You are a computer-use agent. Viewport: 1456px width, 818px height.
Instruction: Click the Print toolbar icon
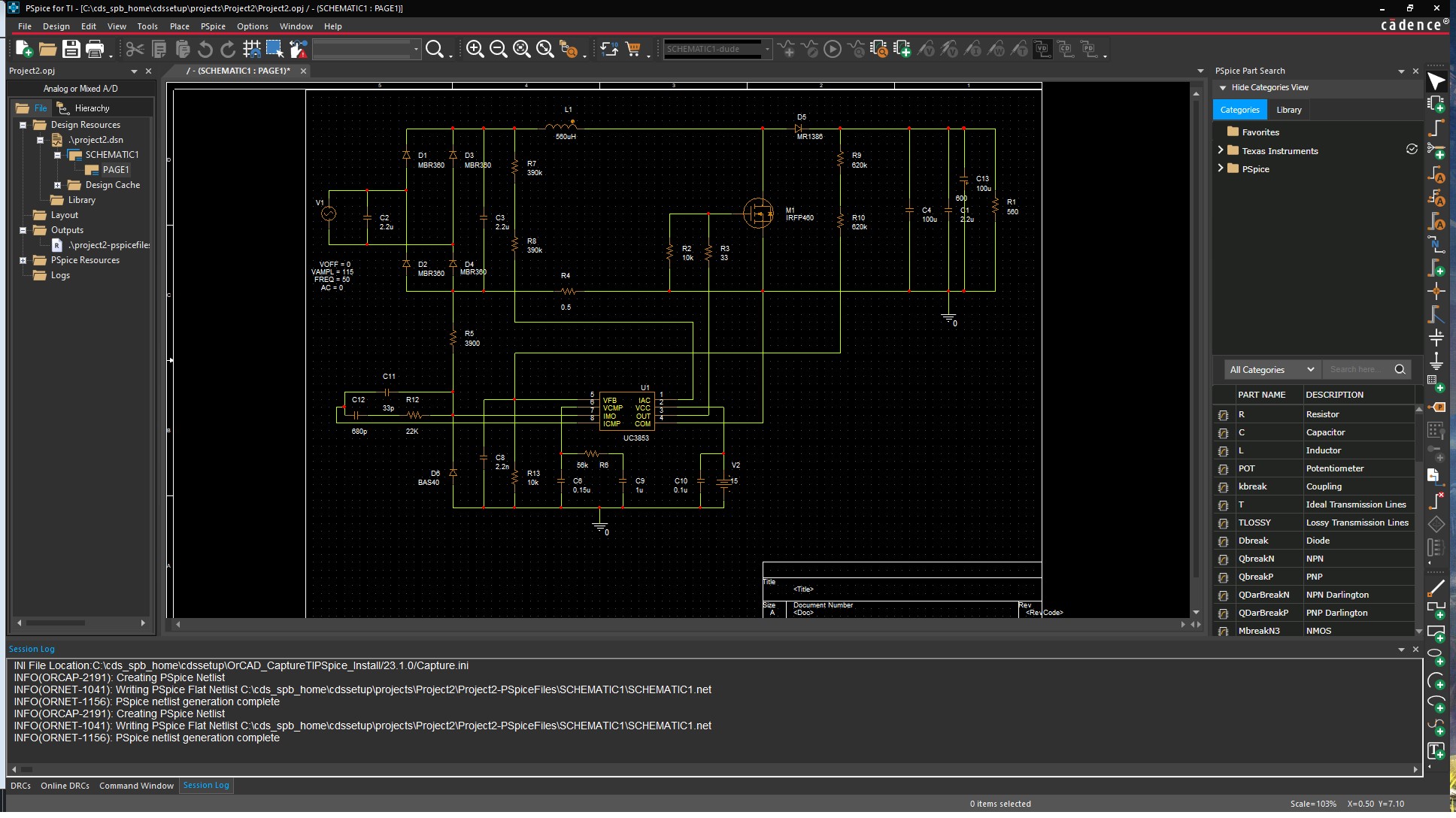(x=95, y=49)
